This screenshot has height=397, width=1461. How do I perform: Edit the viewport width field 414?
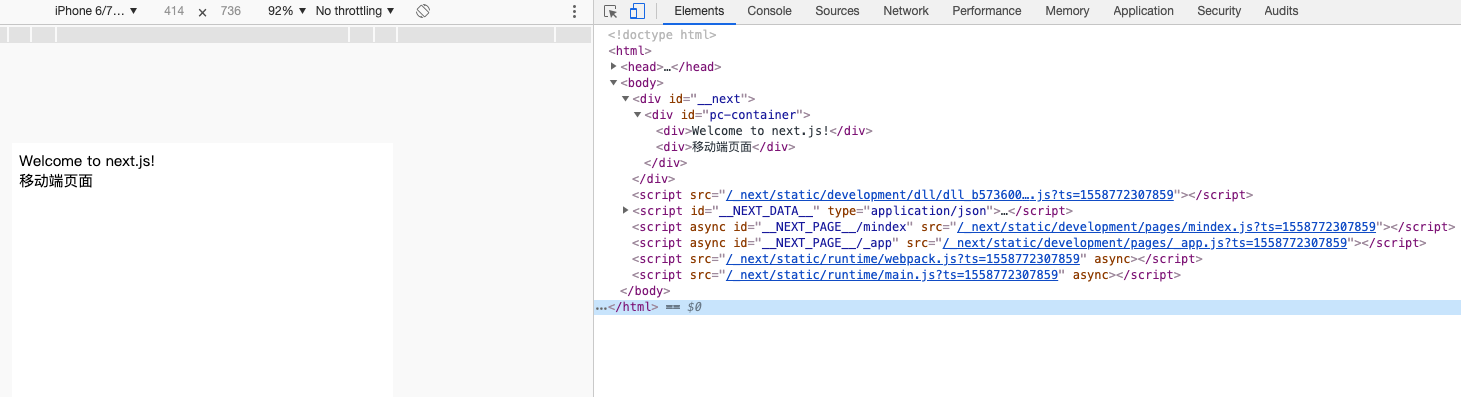[x=174, y=11]
